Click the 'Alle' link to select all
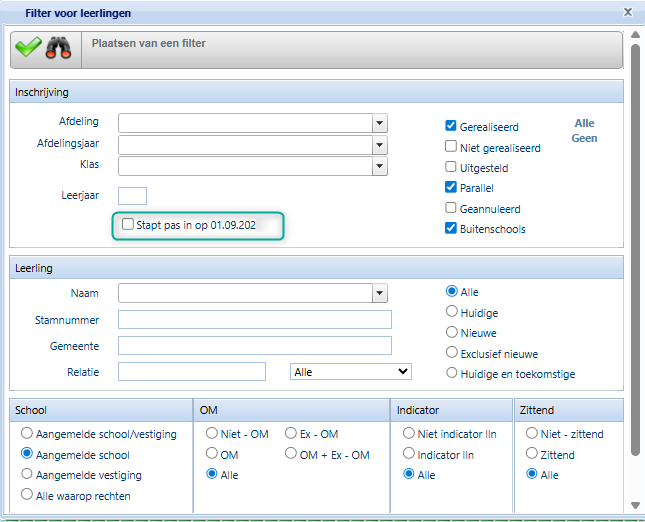 584,123
